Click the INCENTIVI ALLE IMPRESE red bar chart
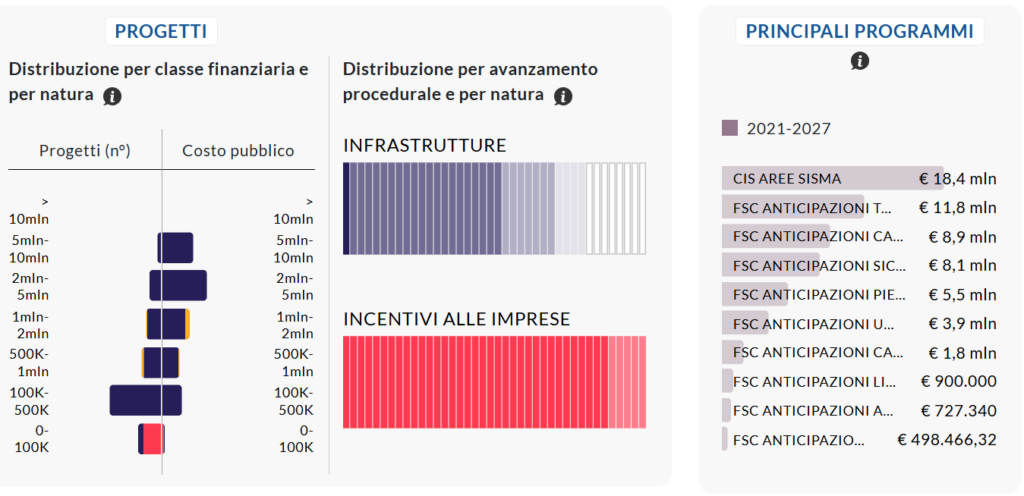 tap(494, 382)
